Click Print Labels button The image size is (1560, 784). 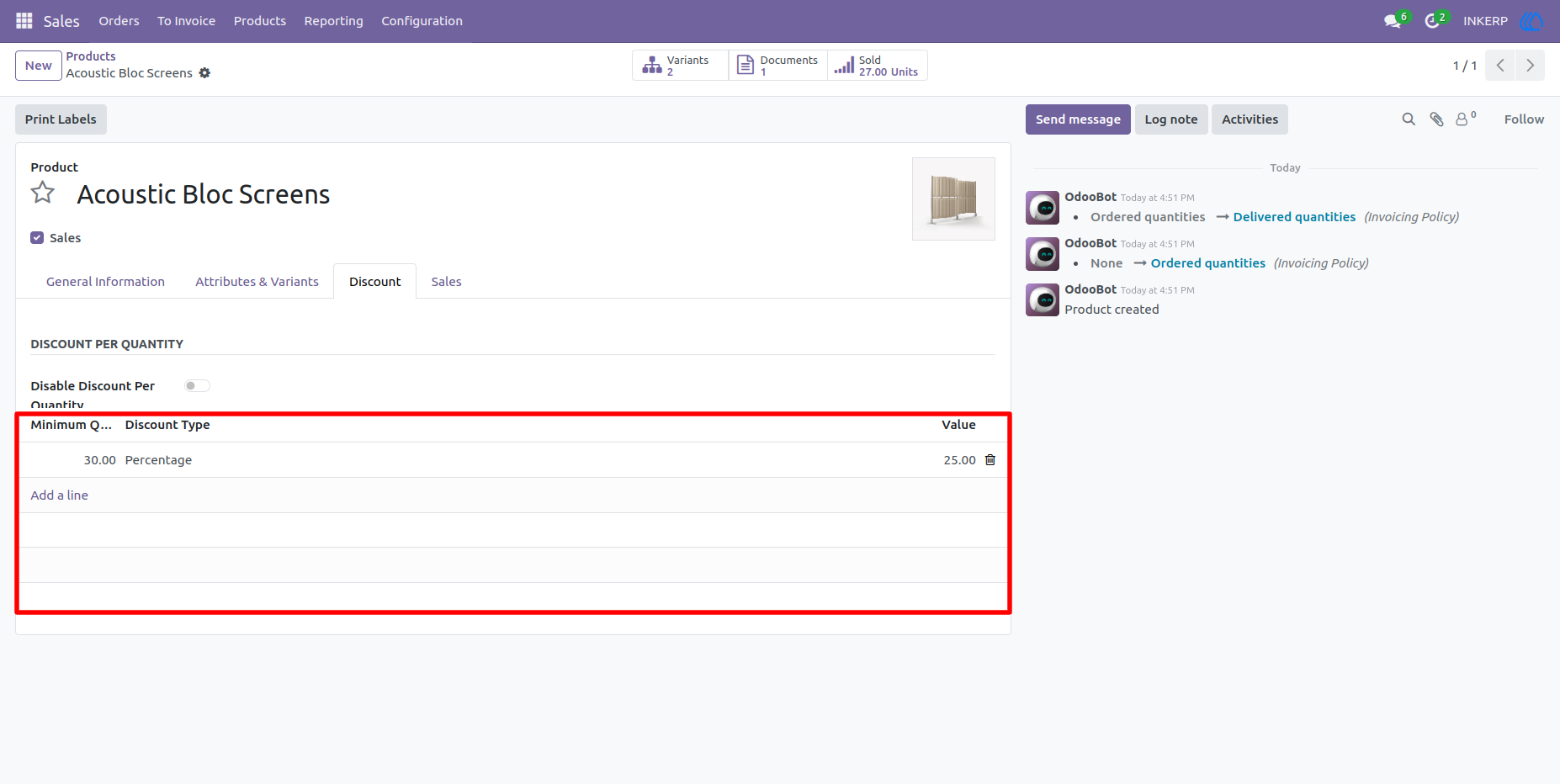(61, 119)
